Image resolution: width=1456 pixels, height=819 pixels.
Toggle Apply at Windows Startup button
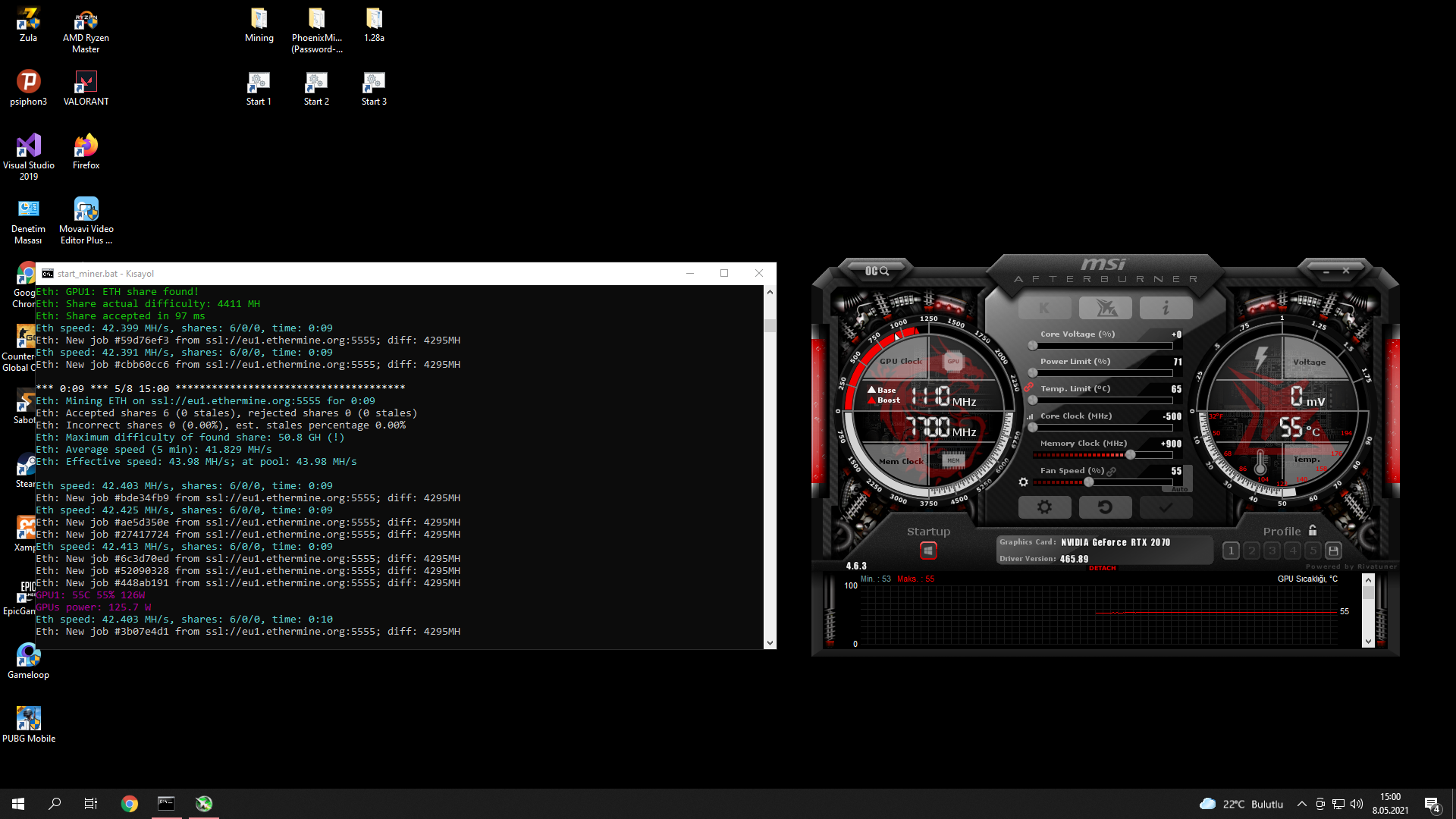coord(928,551)
